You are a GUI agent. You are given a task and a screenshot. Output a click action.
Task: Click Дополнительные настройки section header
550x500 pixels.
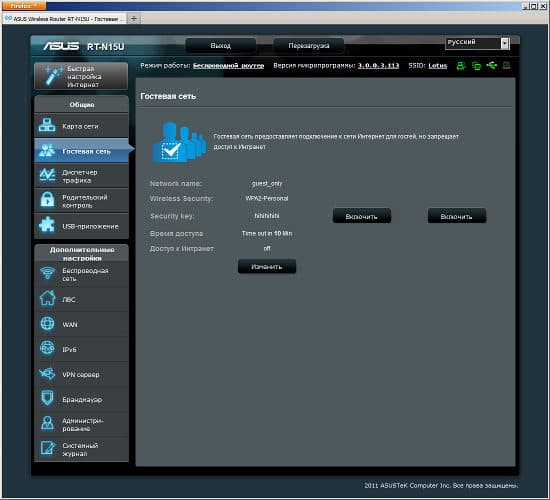point(81,254)
